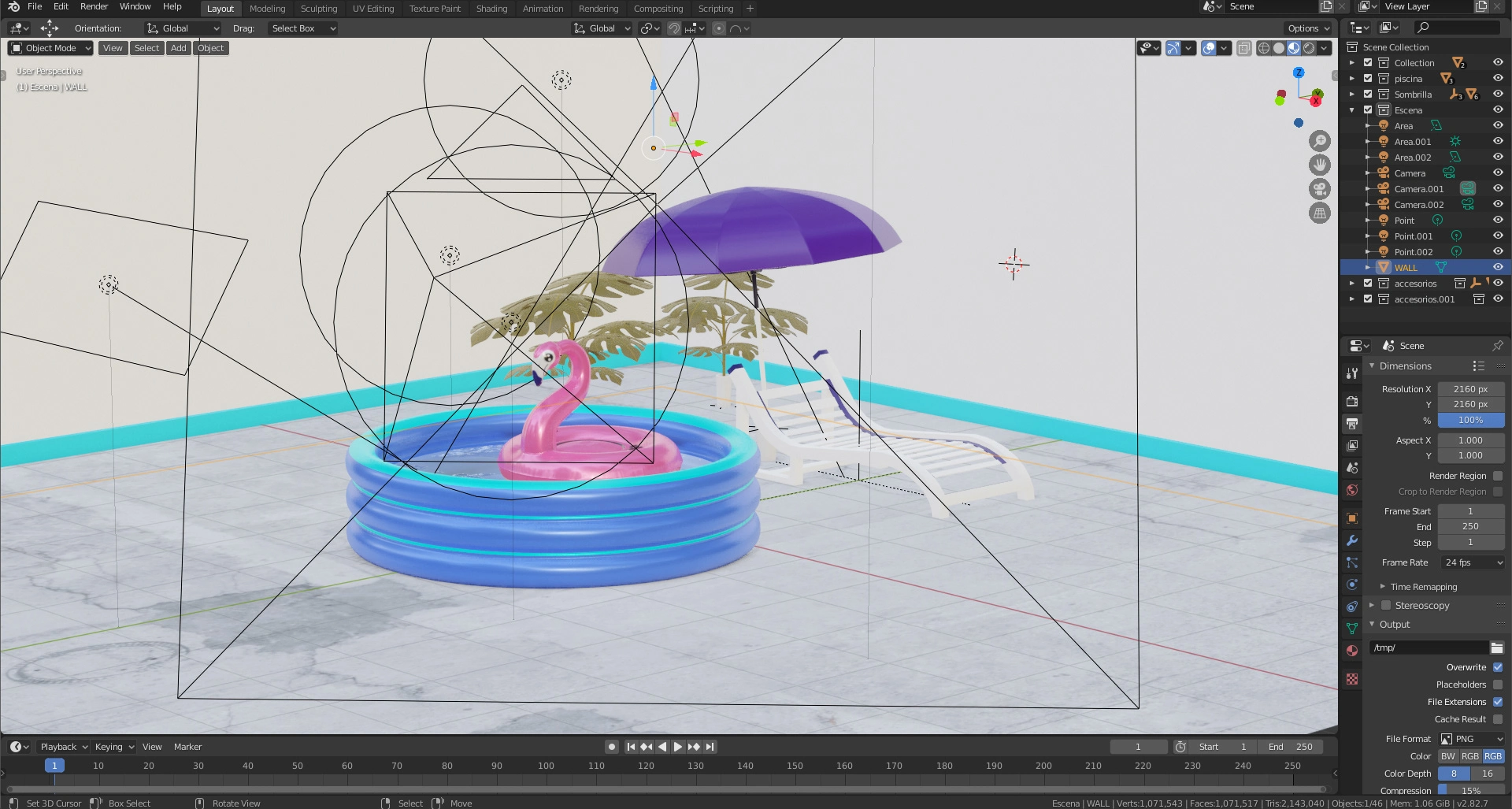The height and width of the screenshot is (809, 1512).
Task: Enable the Stereoscopy checkbox
Action: click(1386, 606)
